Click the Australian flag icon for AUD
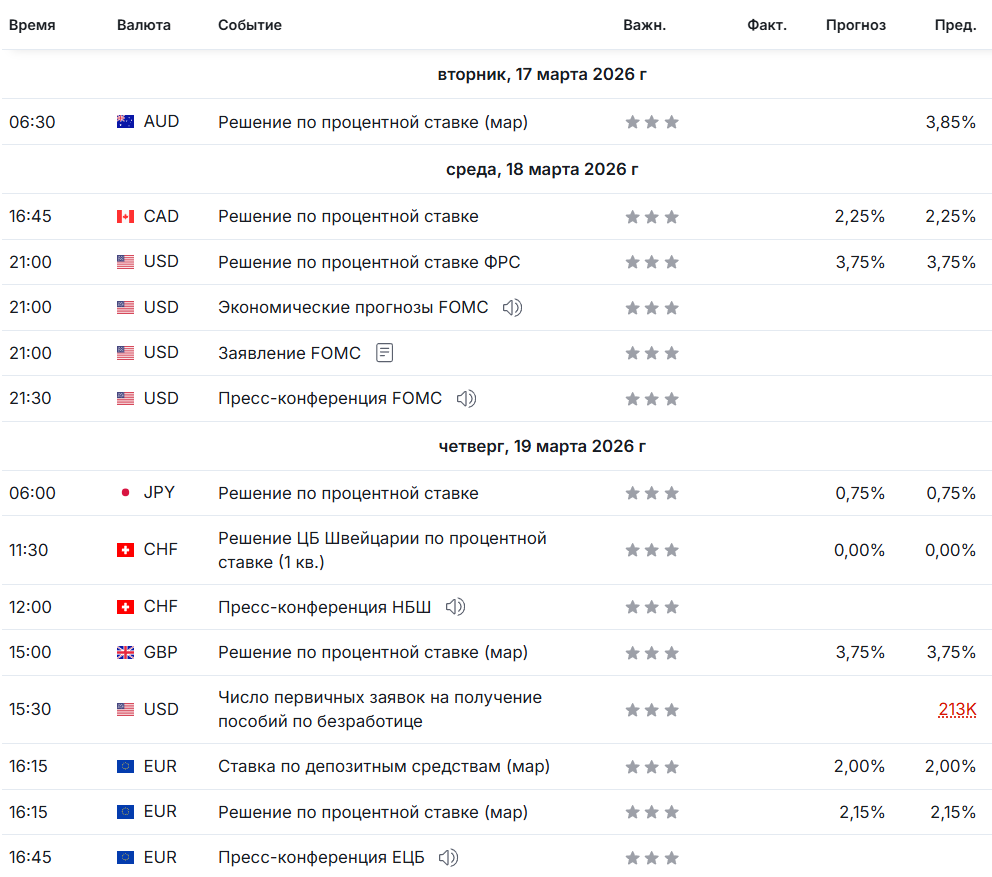 [x=125, y=122]
